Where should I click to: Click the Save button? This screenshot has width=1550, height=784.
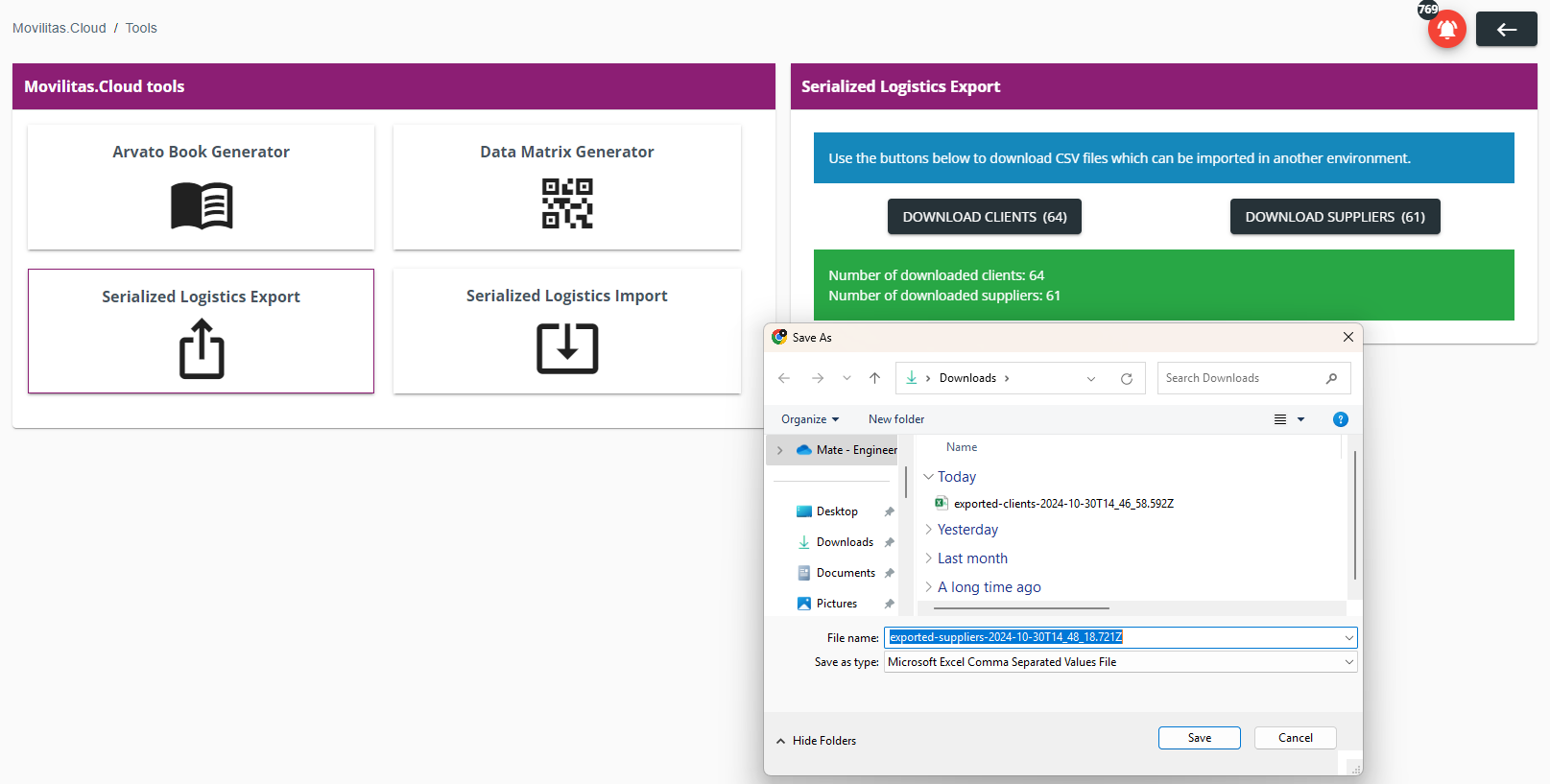(x=1200, y=738)
